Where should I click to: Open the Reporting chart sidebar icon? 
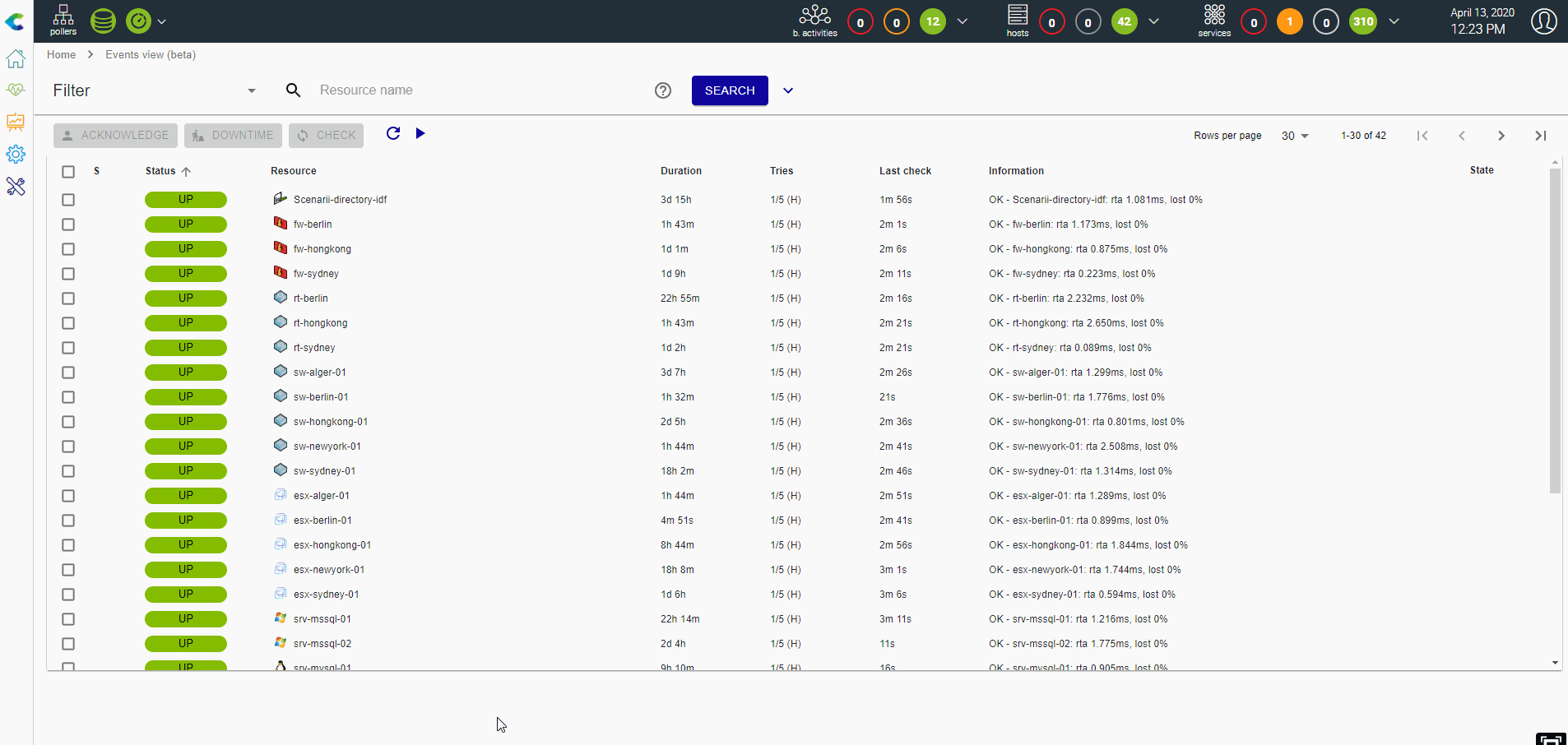(16, 122)
